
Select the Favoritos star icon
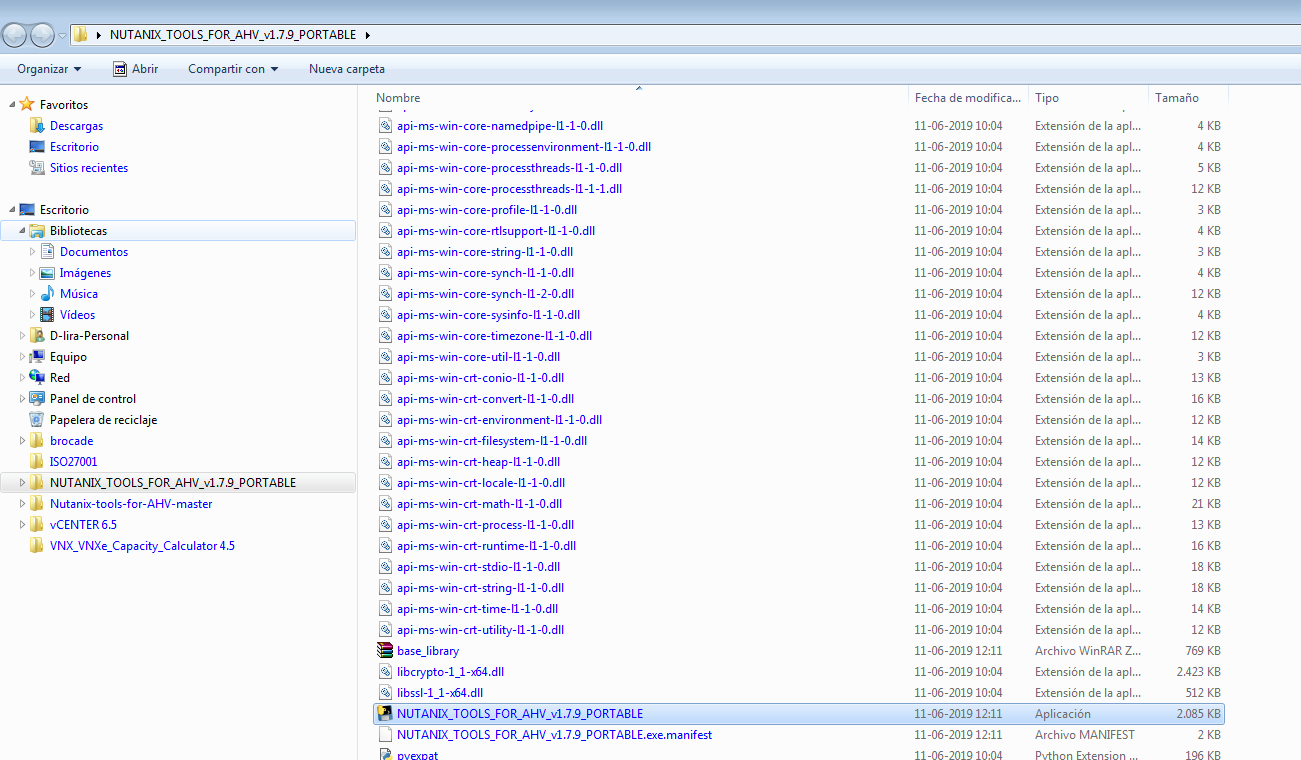tap(27, 104)
